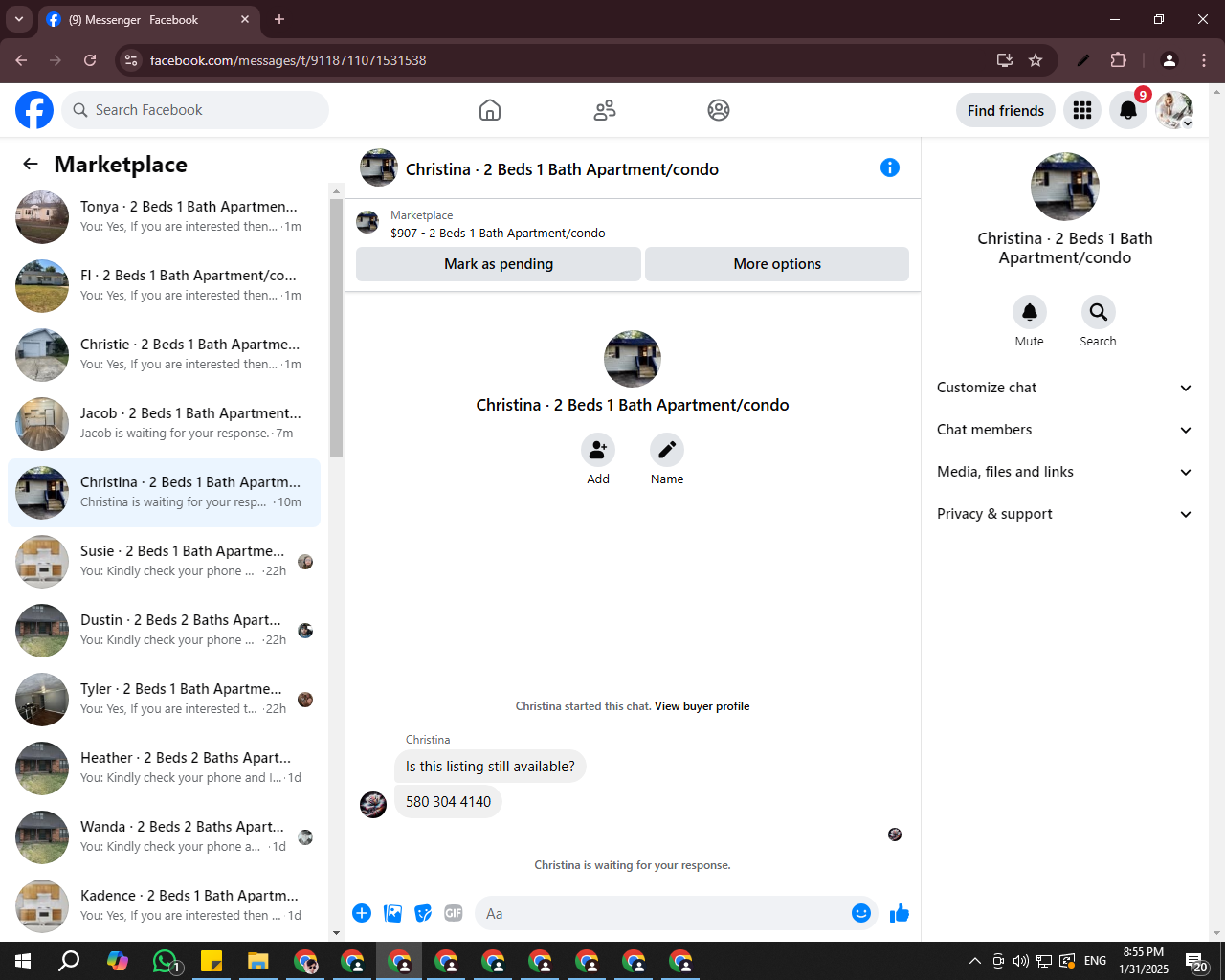This screenshot has height=980, width=1225.
Task: Open Chrome menu three dots
Action: pyautogui.click(x=1204, y=60)
